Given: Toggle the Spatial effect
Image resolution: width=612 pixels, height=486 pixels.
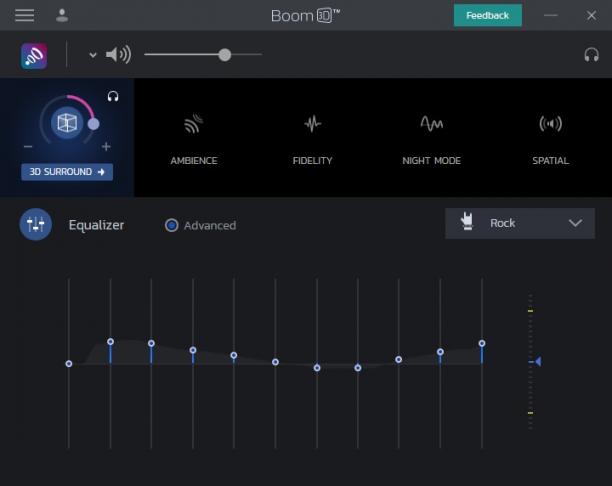Looking at the screenshot, I should click(550, 124).
